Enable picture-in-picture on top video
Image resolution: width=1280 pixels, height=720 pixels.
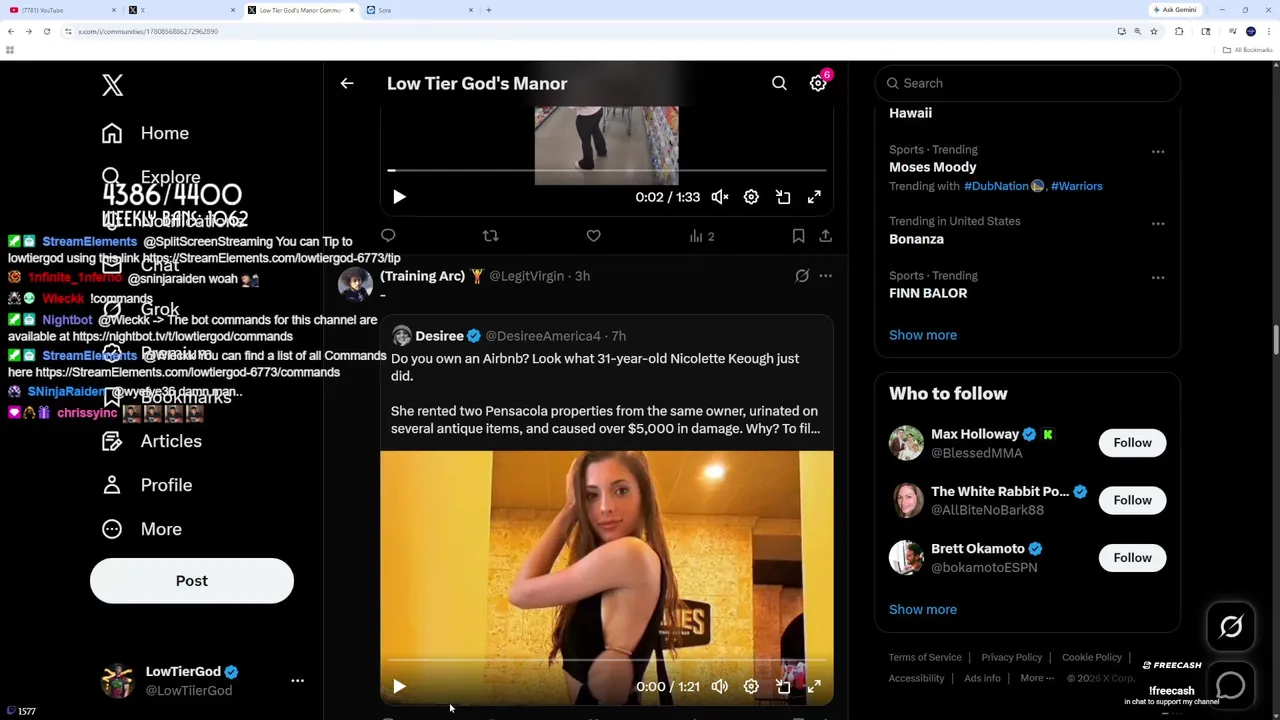[x=783, y=197]
